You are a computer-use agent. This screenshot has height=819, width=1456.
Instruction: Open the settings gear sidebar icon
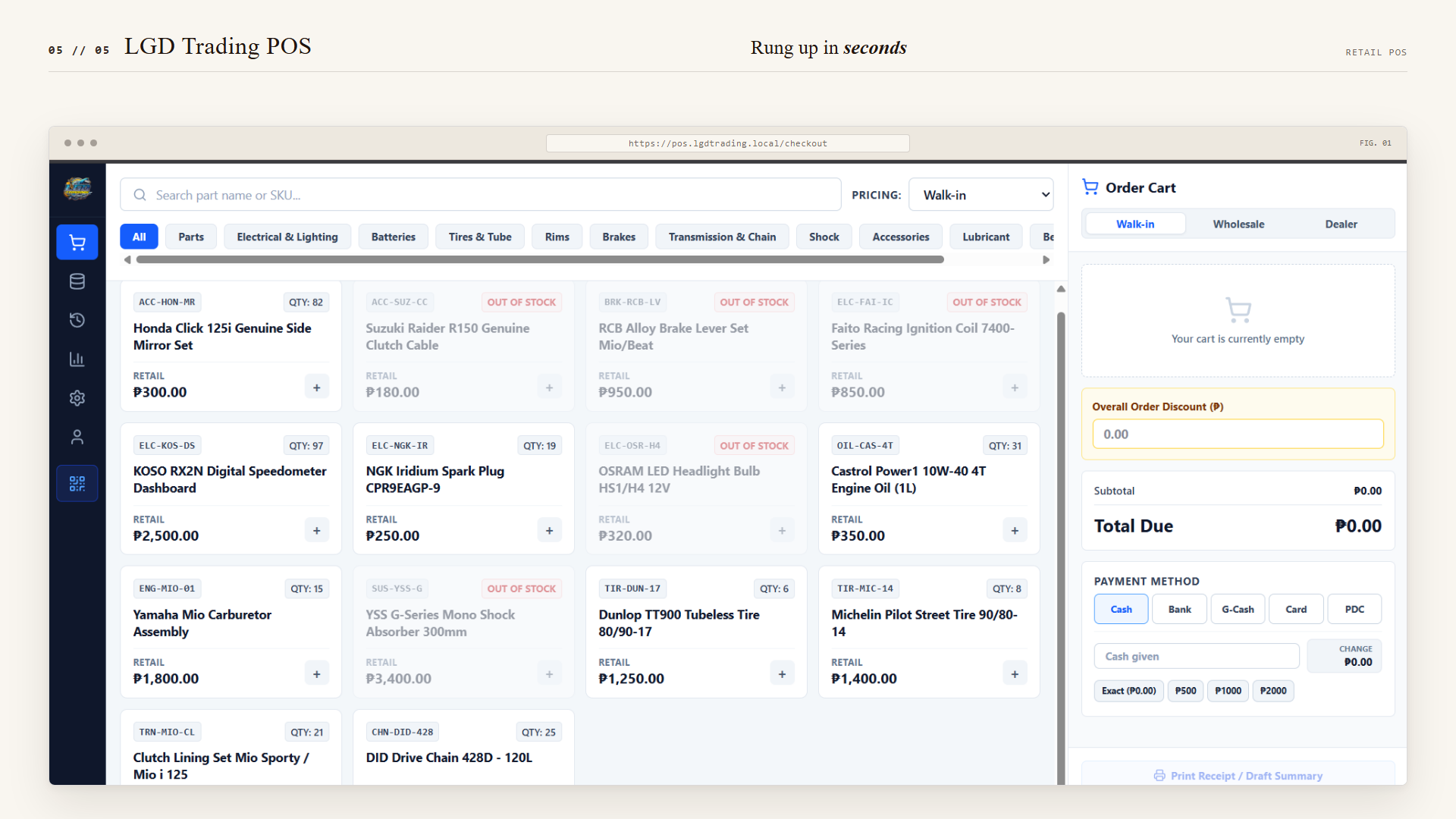click(77, 398)
